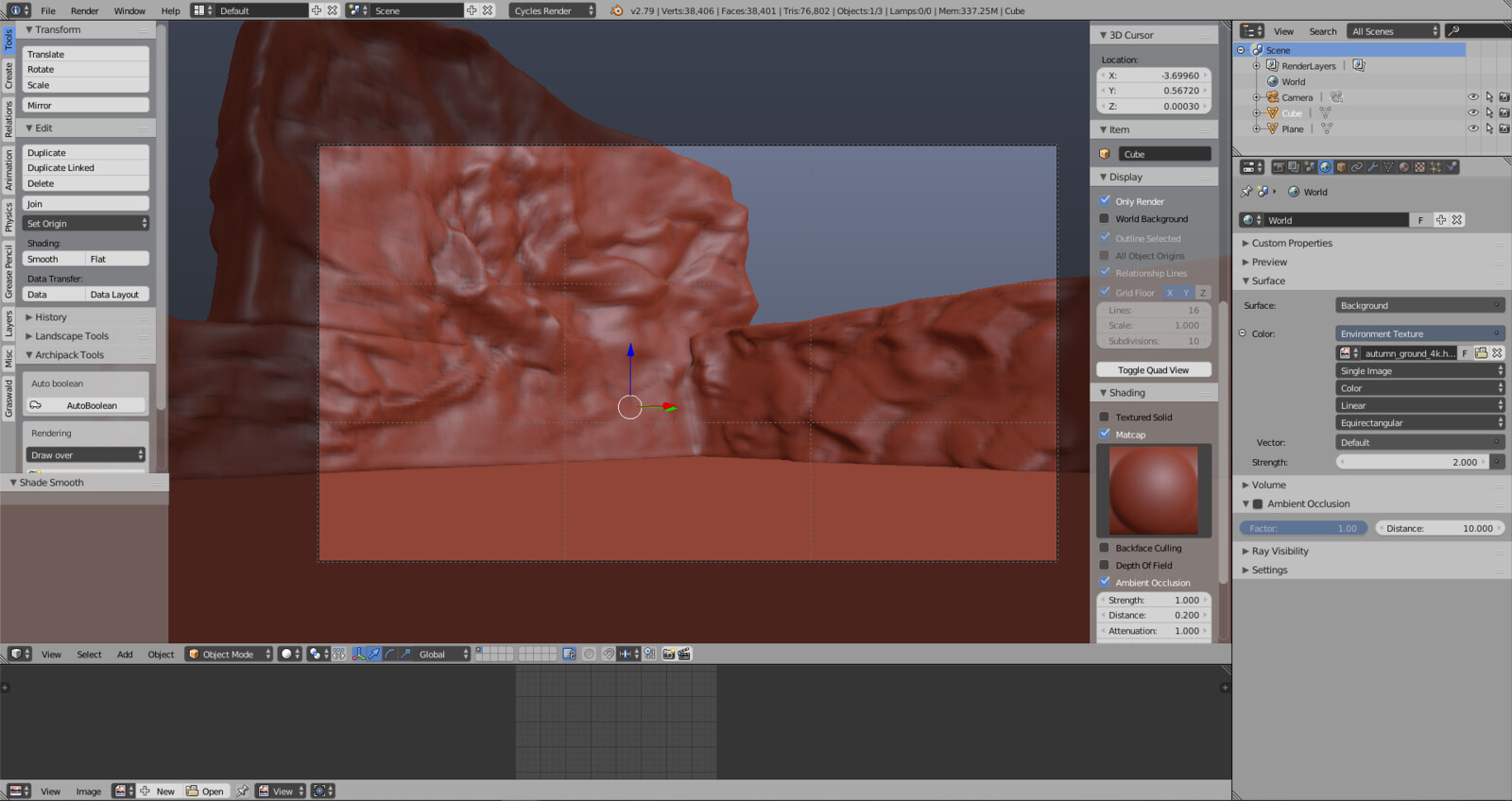Open the Global orientation dropdown

[x=441, y=654]
